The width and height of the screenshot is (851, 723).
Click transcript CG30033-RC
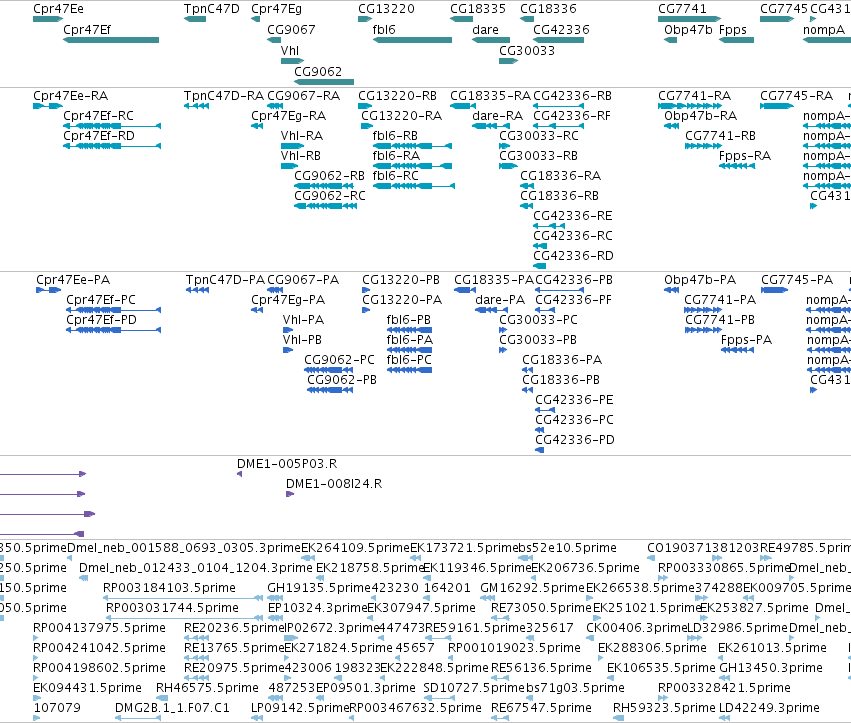coord(539,136)
